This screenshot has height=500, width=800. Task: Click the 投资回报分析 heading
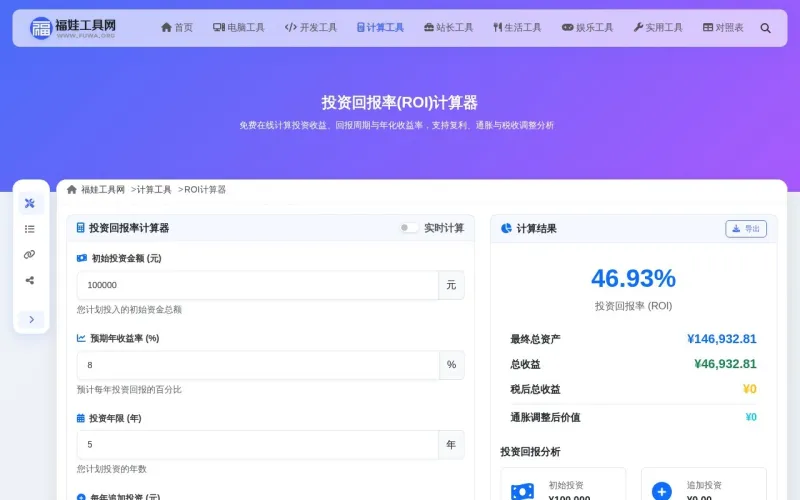pyautogui.click(x=530, y=452)
